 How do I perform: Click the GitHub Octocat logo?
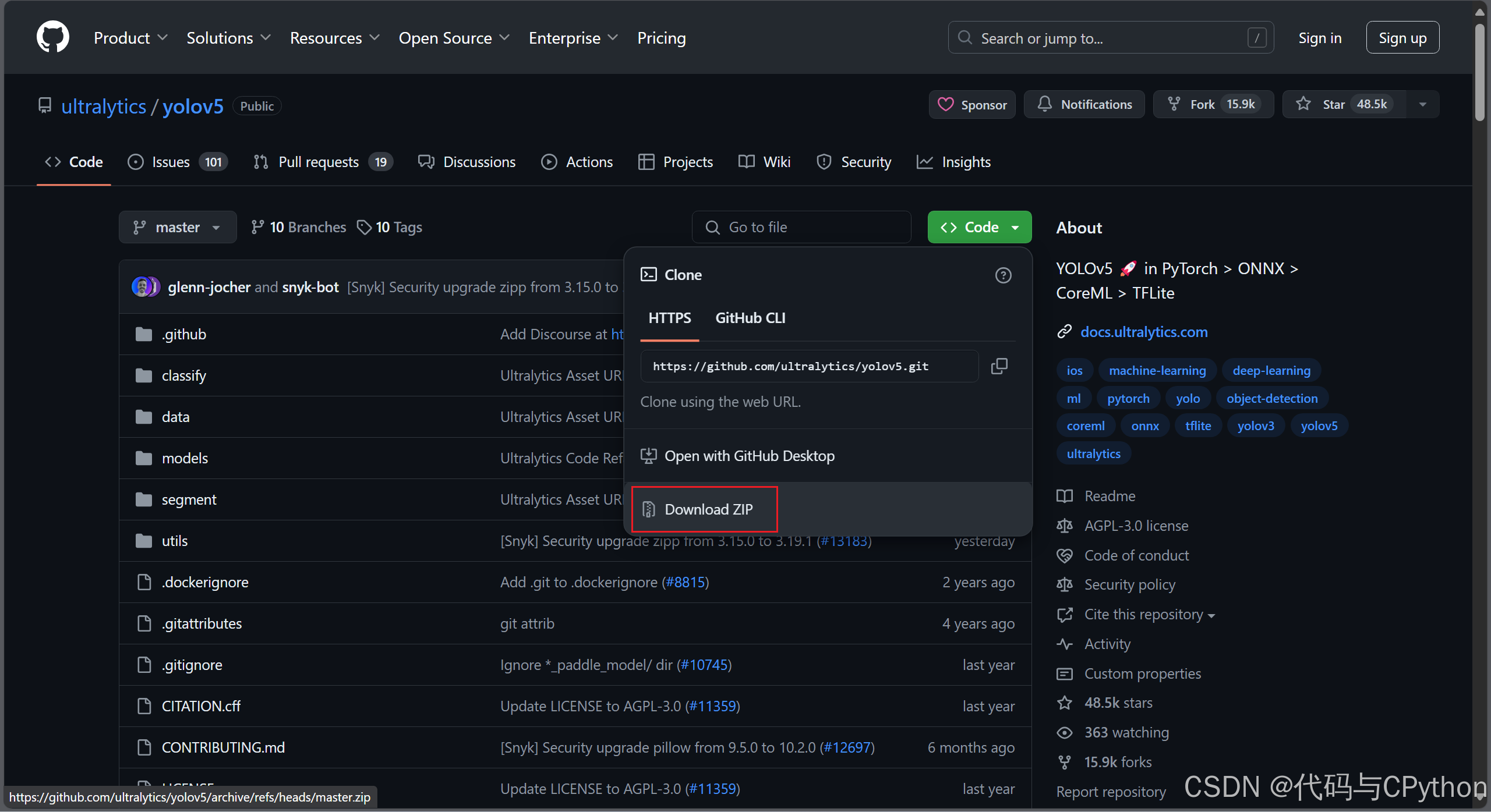click(52, 37)
